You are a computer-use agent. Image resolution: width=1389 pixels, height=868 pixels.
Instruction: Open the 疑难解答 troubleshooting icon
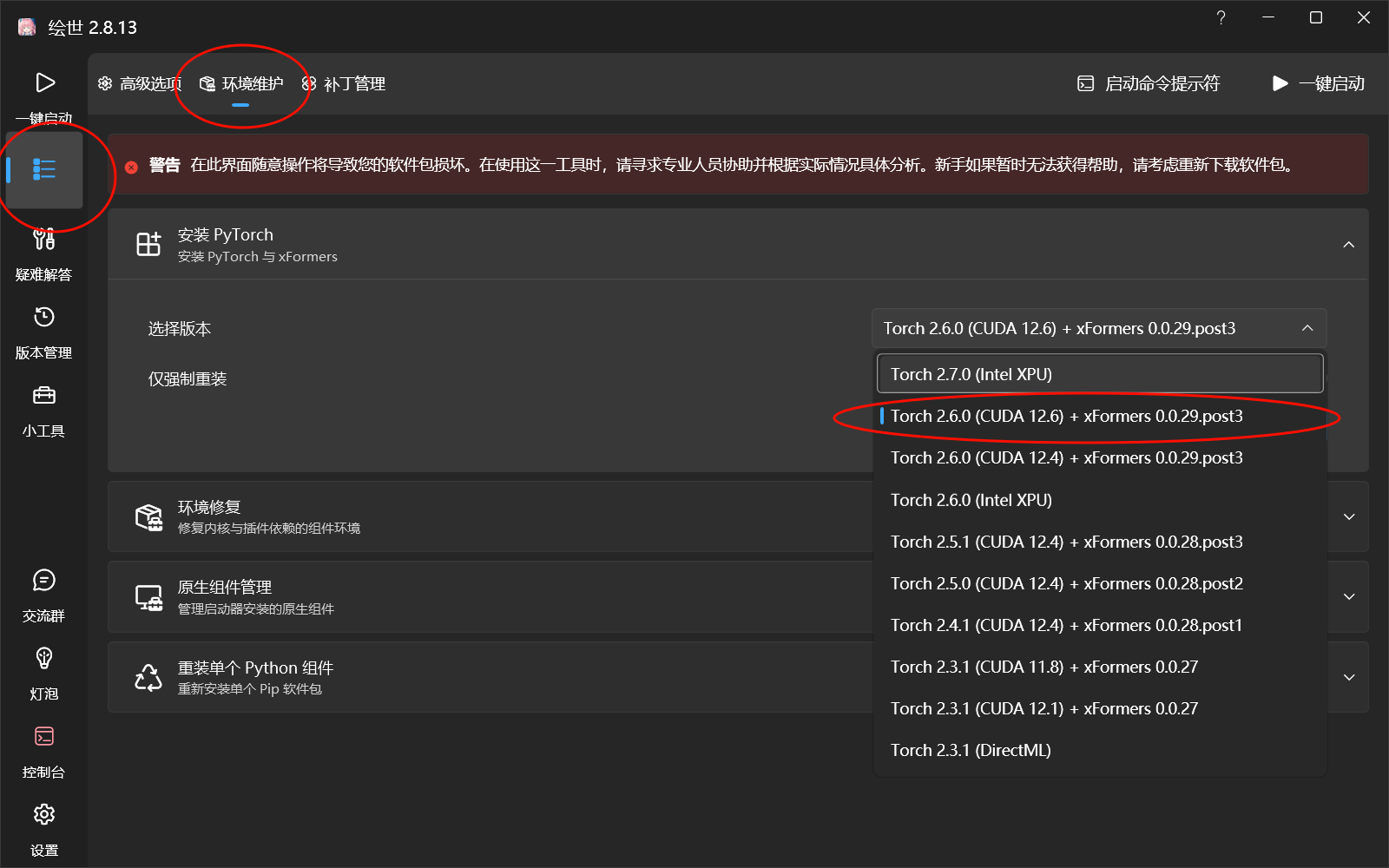[x=44, y=240]
